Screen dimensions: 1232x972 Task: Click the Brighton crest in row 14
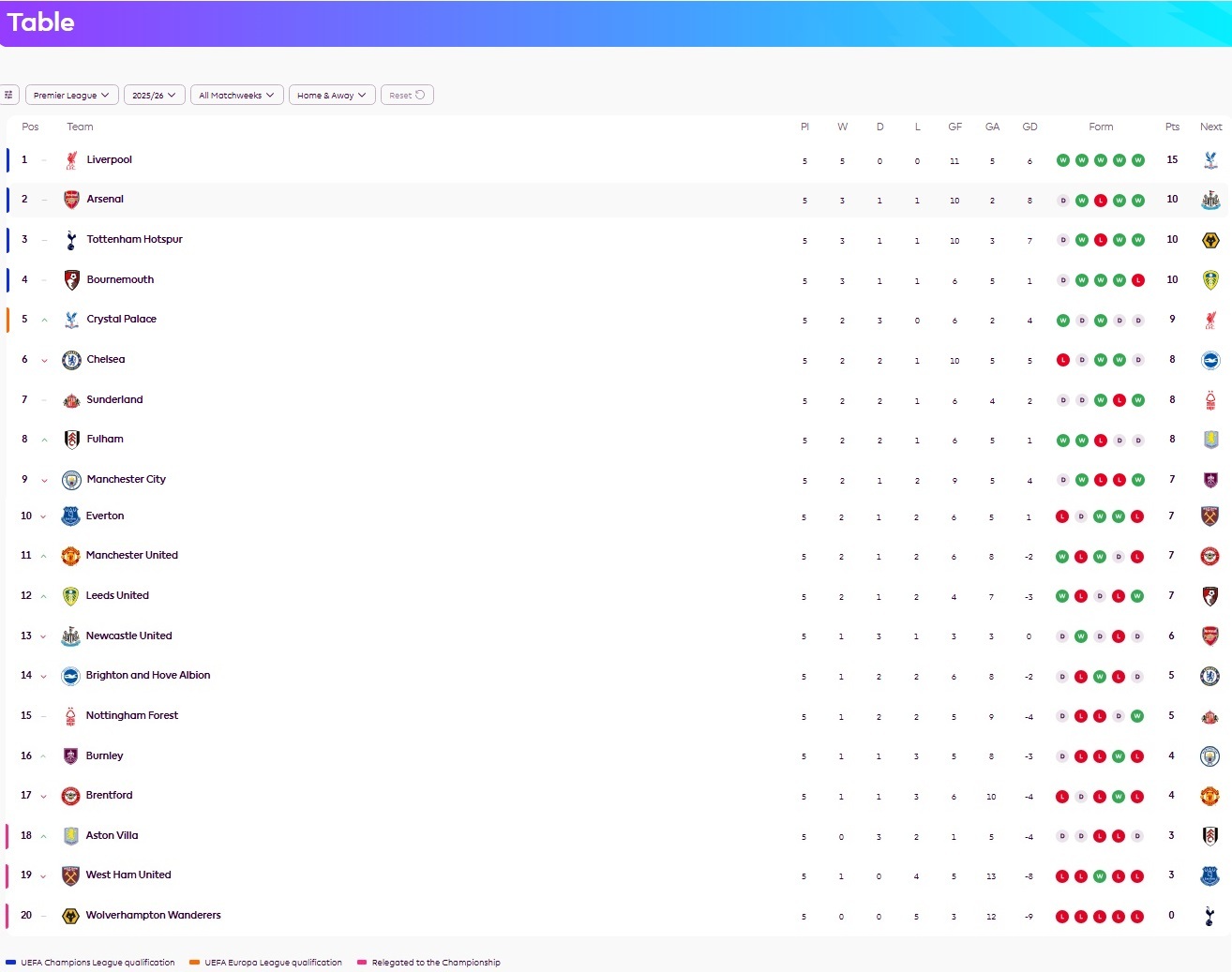(x=70, y=676)
